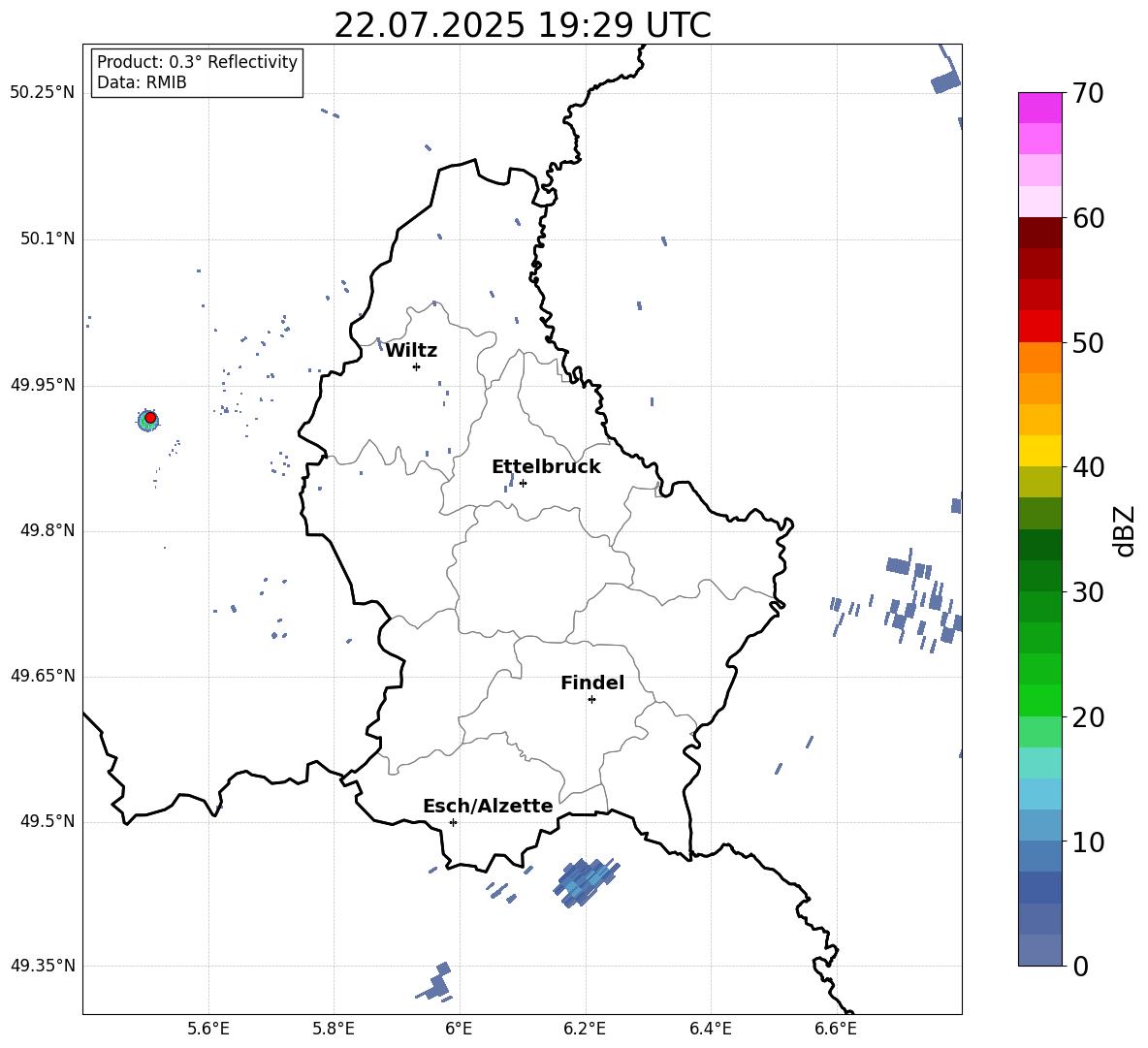This screenshot has height=1048, width=1148.
Task: Click the bright red colorbar segment above 50
Action: [1039, 327]
